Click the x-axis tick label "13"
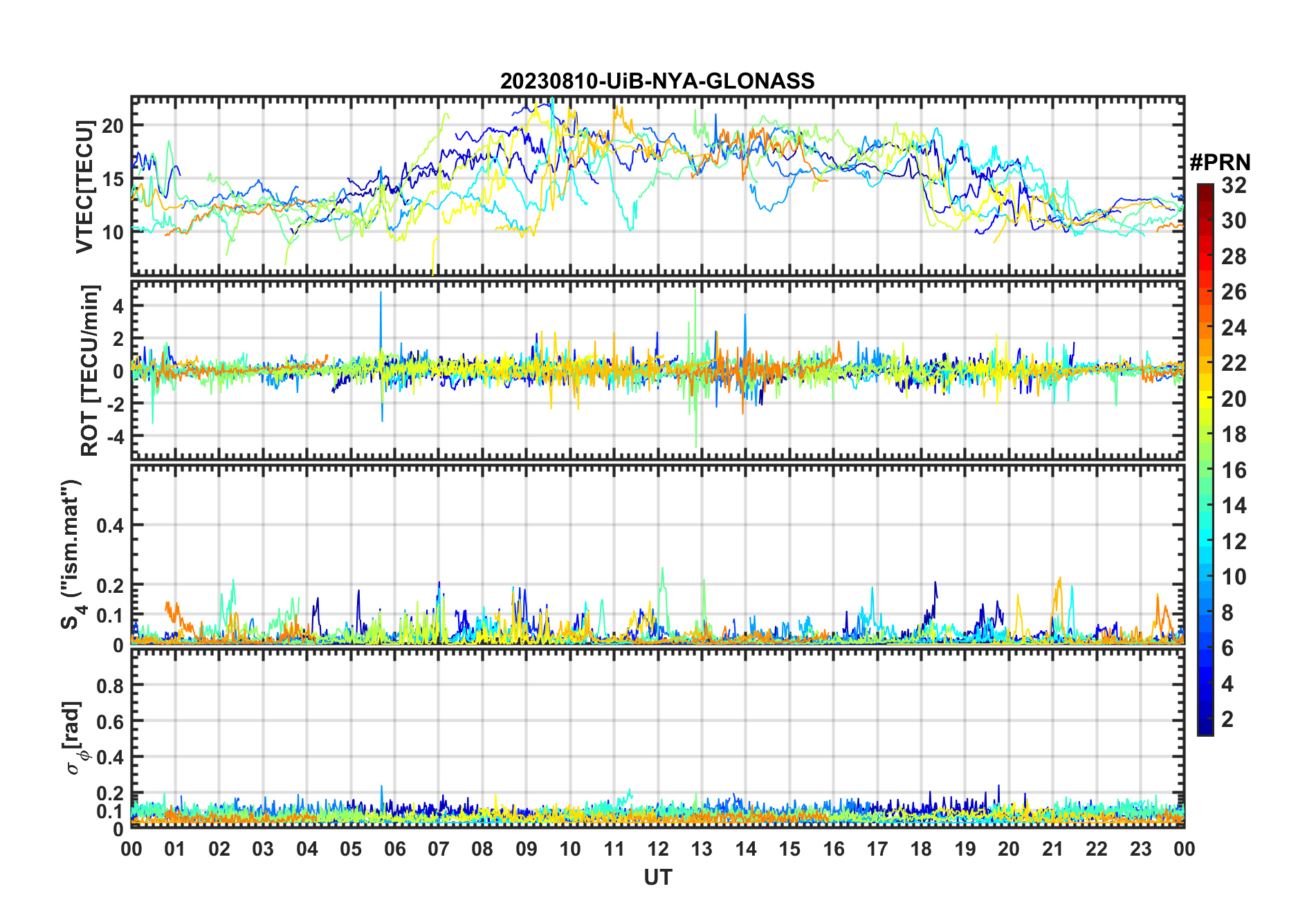This screenshot has width=1316, height=920. point(702,849)
